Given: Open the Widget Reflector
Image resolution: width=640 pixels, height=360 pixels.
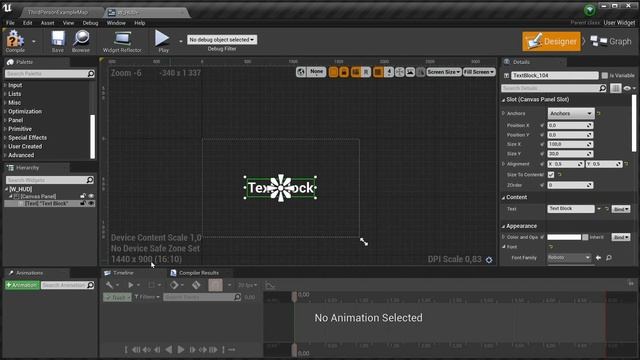Looking at the screenshot, I should click(x=122, y=41).
